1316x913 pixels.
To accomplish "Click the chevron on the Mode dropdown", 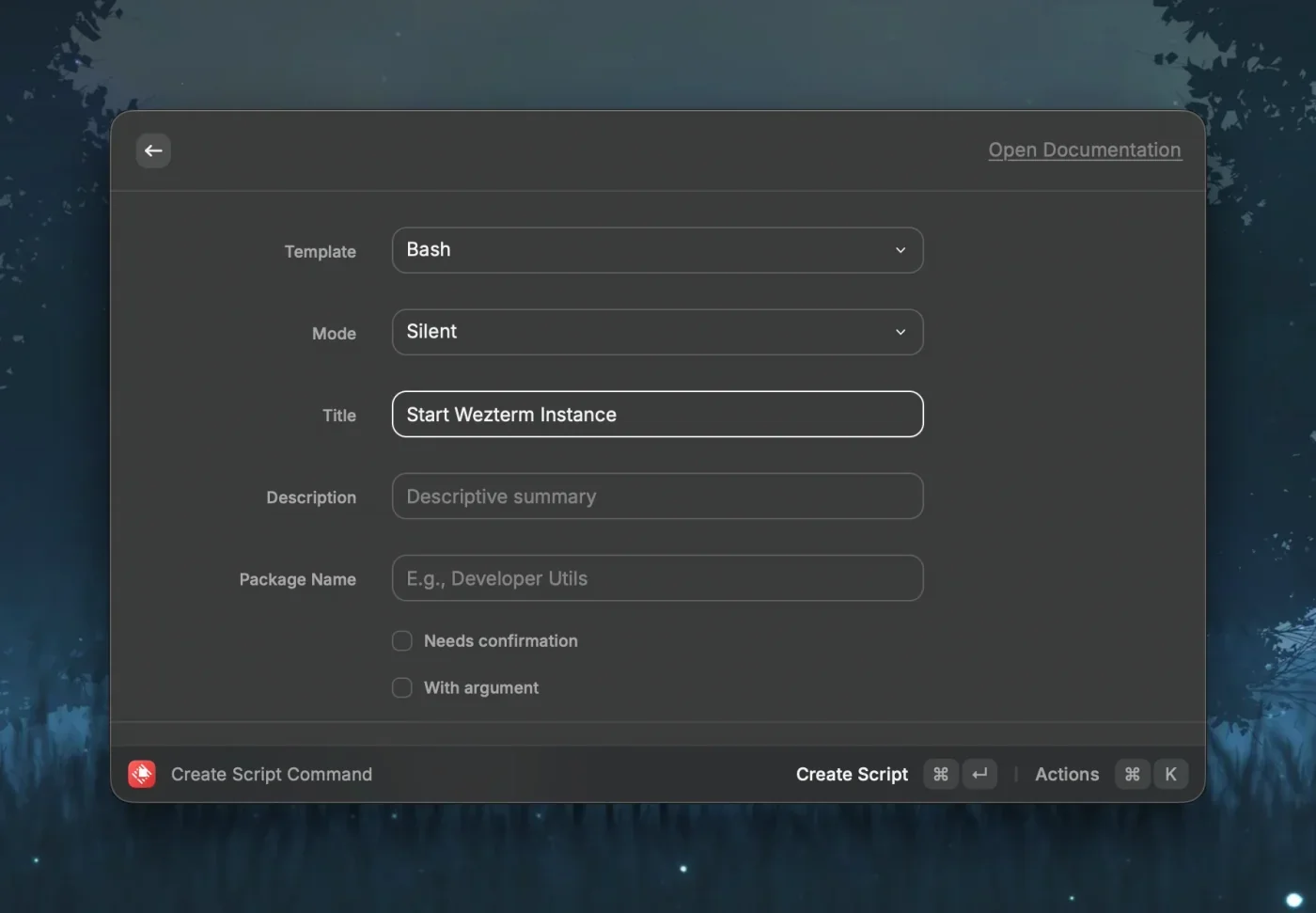I will (900, 332).
